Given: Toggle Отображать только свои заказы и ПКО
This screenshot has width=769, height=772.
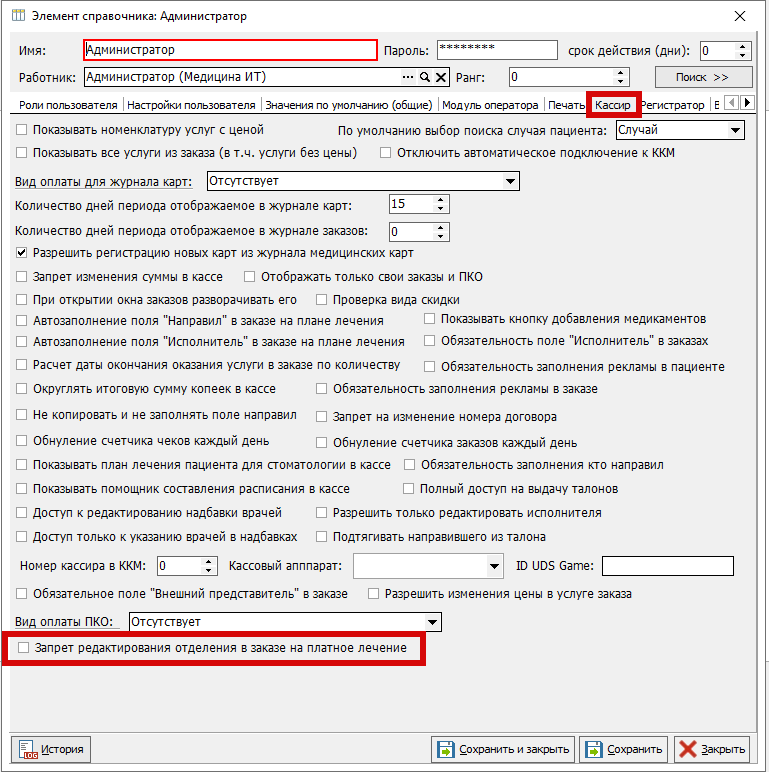Looking at the screenshot, I should (x=250, y=277).
